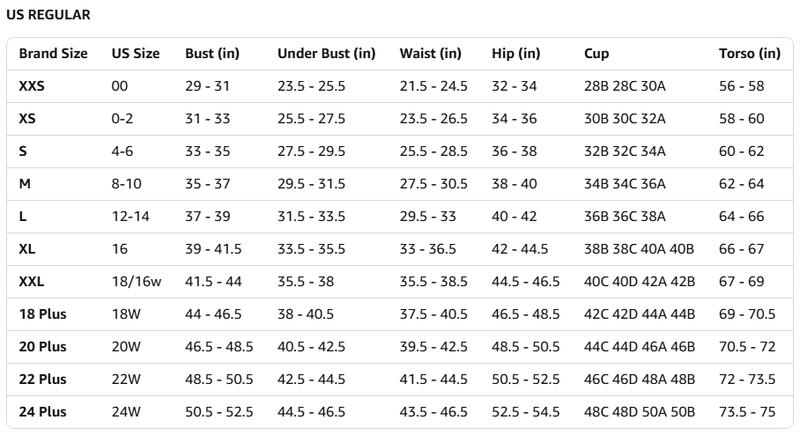The height and width of the screenshot is (435, 800).
Task: Select the Brand Size column header
Action: pos(53,54)
